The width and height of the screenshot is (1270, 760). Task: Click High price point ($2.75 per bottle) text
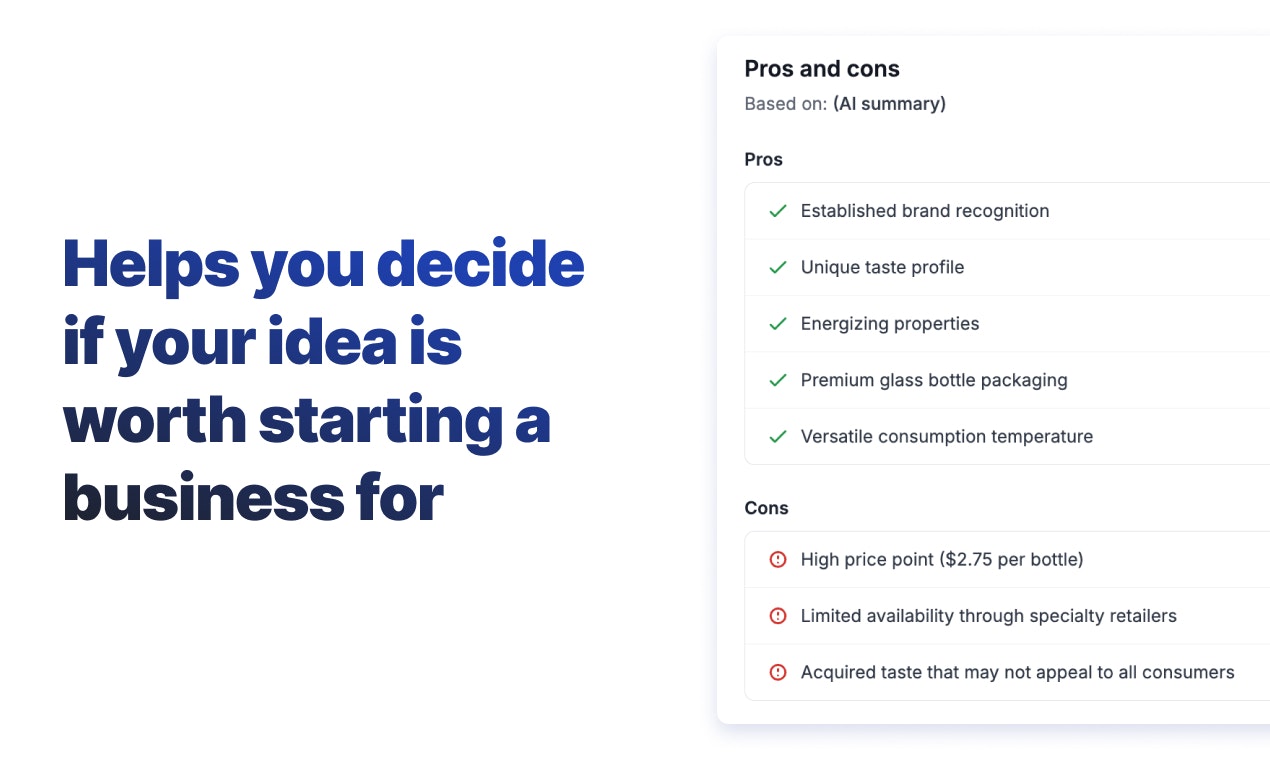coord(942,560)
